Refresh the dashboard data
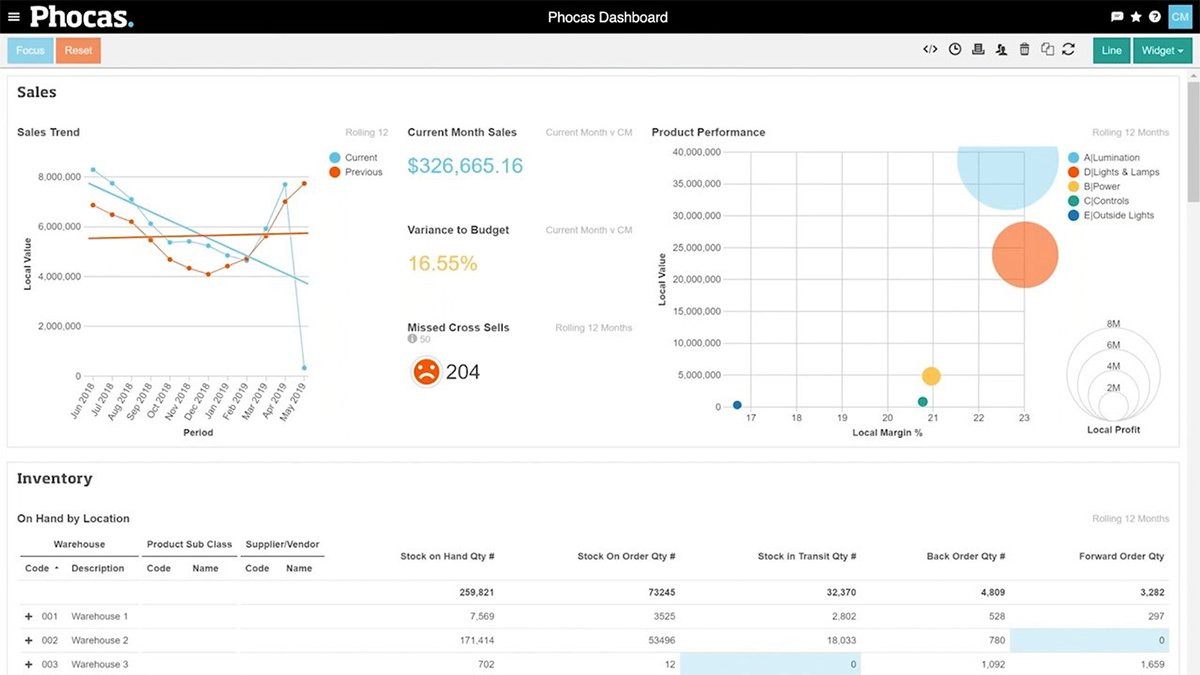 point(1069,48)
